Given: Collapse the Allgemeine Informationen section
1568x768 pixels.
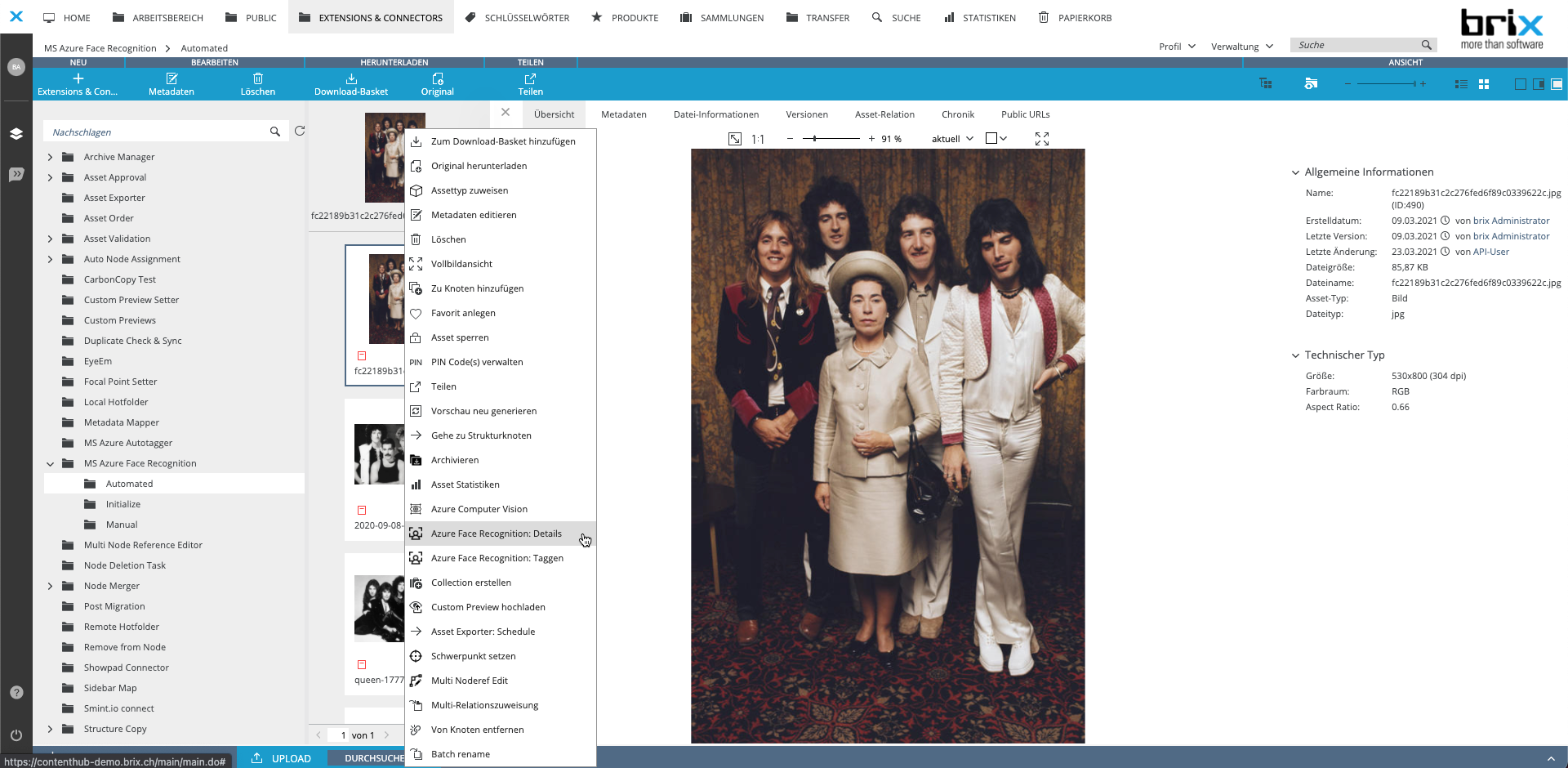Looking at the screenshot, I should (1295, 172).
